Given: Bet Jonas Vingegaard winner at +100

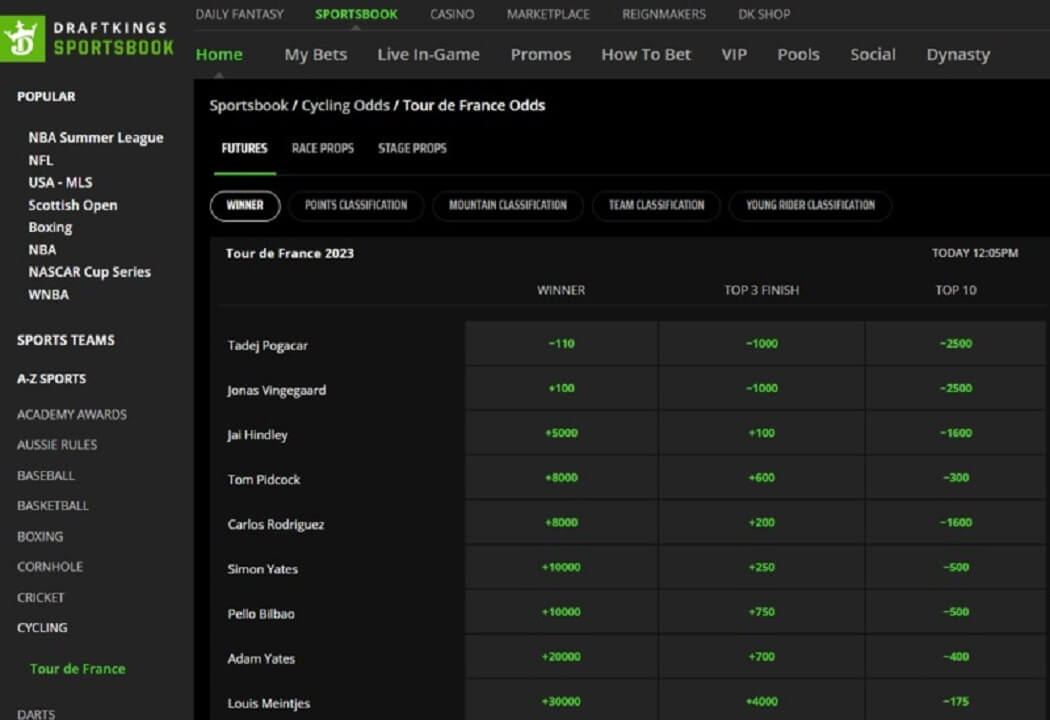Looking at the screenshot, I should [x=561, y=388].
